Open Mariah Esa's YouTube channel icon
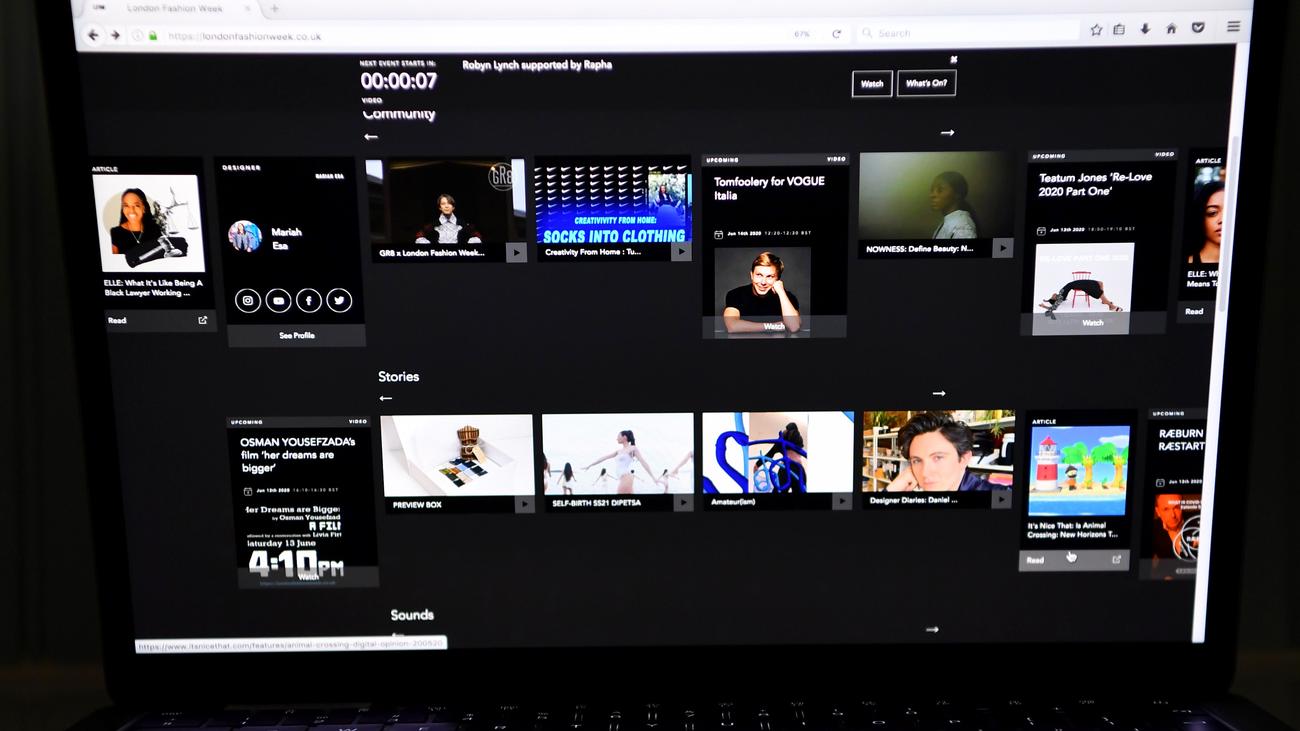 coord(278,300)
